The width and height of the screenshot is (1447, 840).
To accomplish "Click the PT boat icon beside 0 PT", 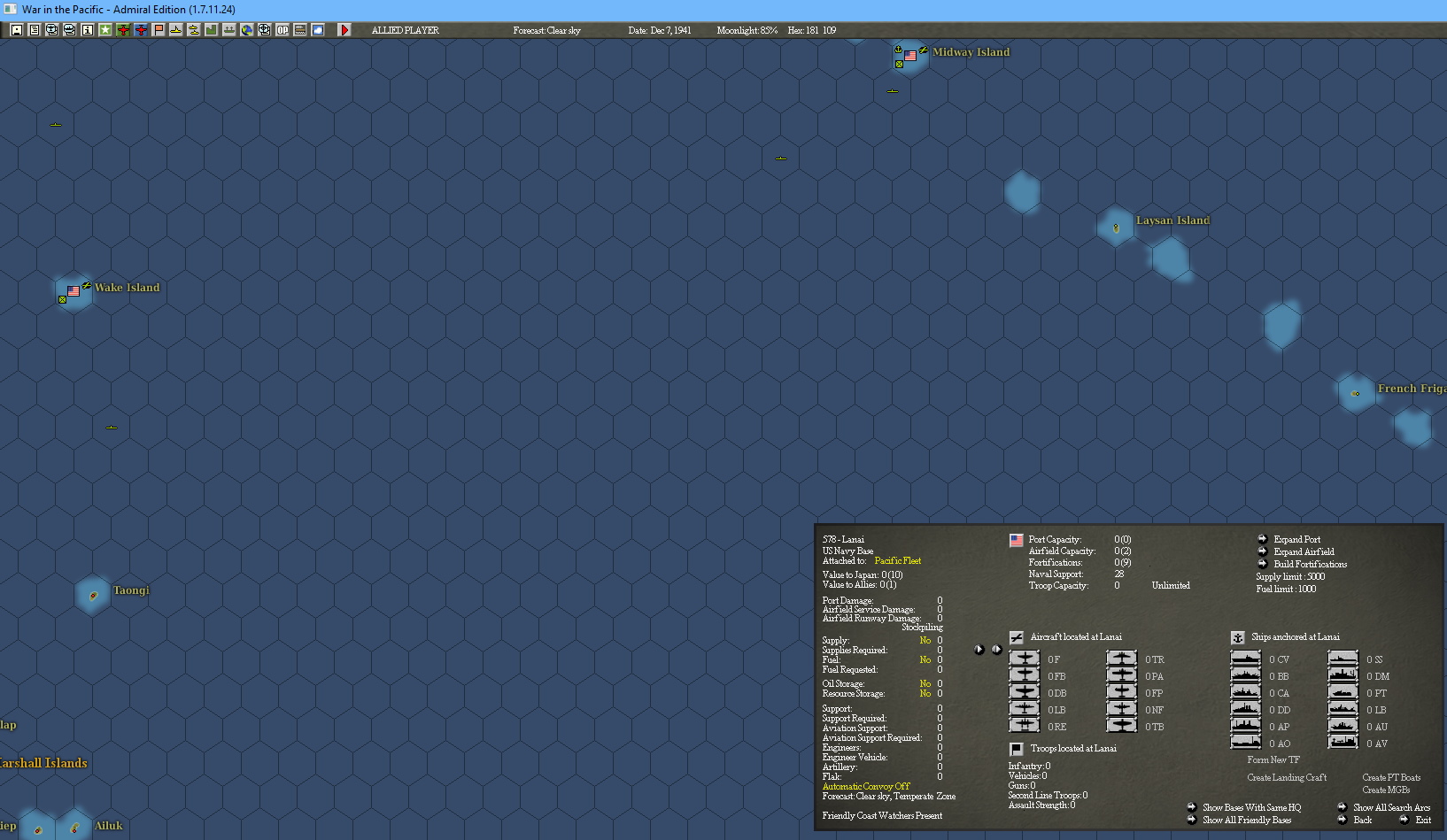I will pyautogui.click(x=1343, y=692).
